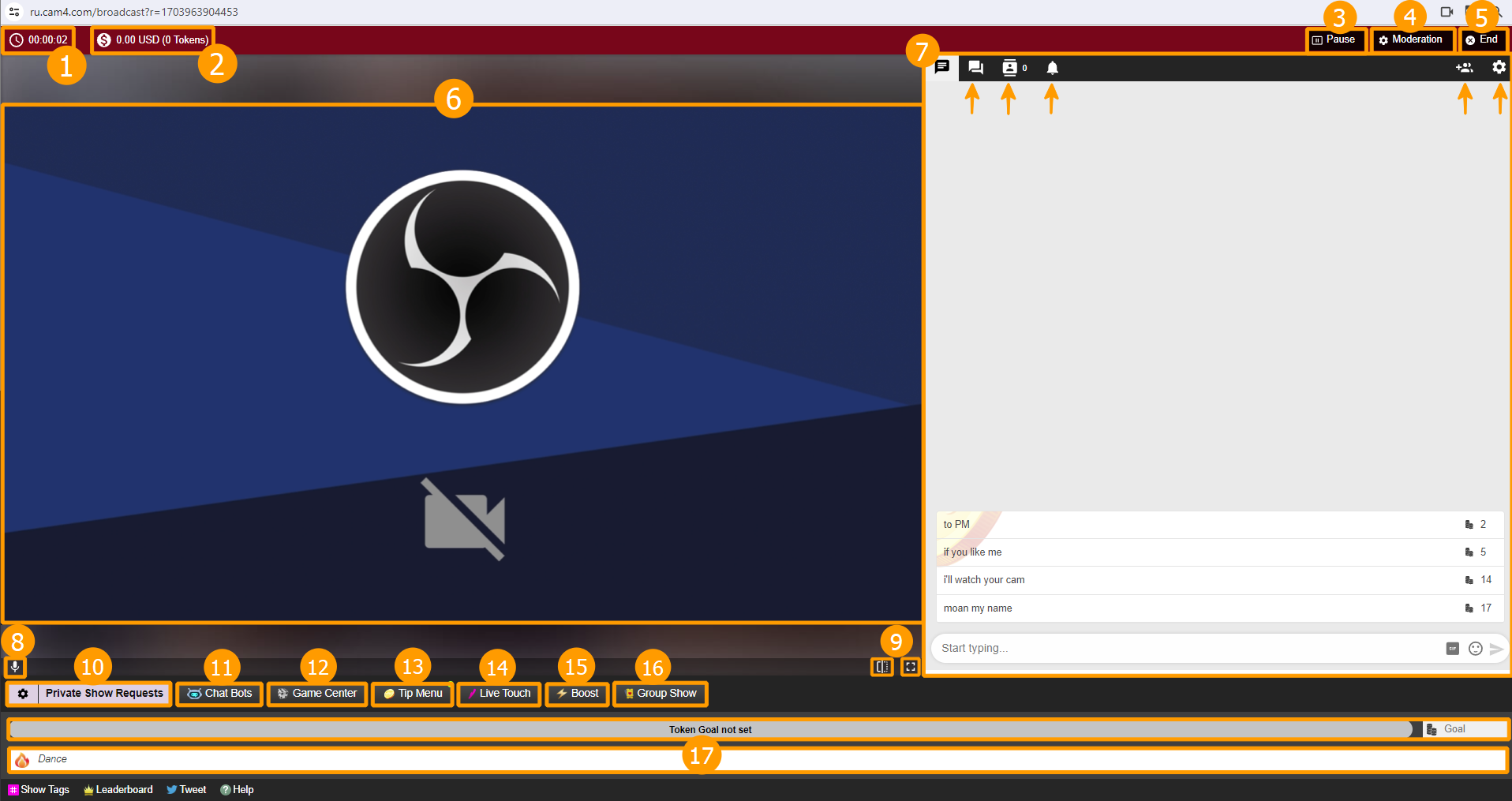Toggle the split view layout icon
The image size is (1512, 801).
click(x=882, y=668)
